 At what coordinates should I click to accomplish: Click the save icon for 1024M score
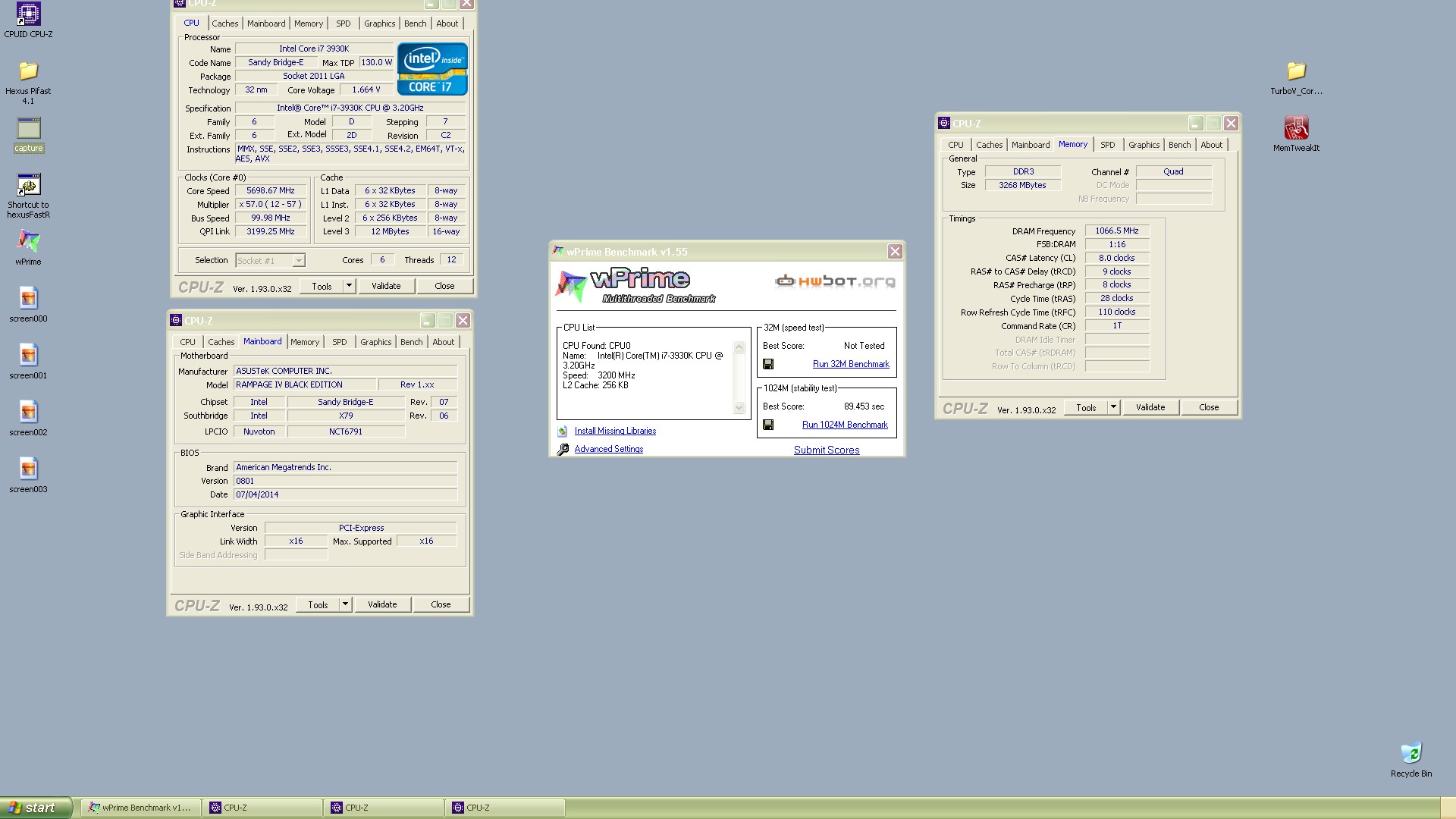point(768,425)
